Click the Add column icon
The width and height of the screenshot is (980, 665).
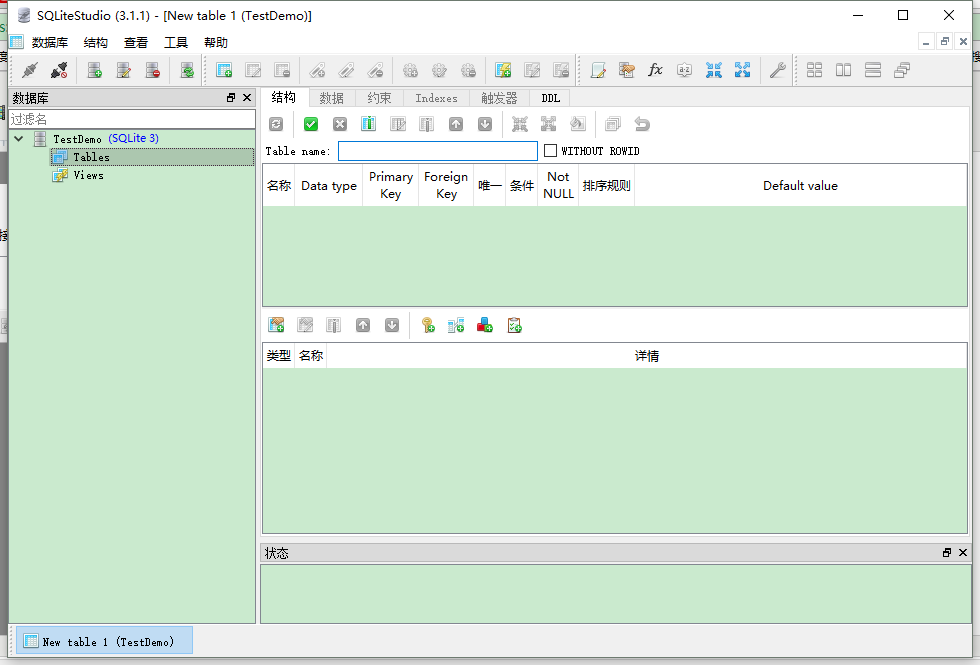tap(369, 124)
